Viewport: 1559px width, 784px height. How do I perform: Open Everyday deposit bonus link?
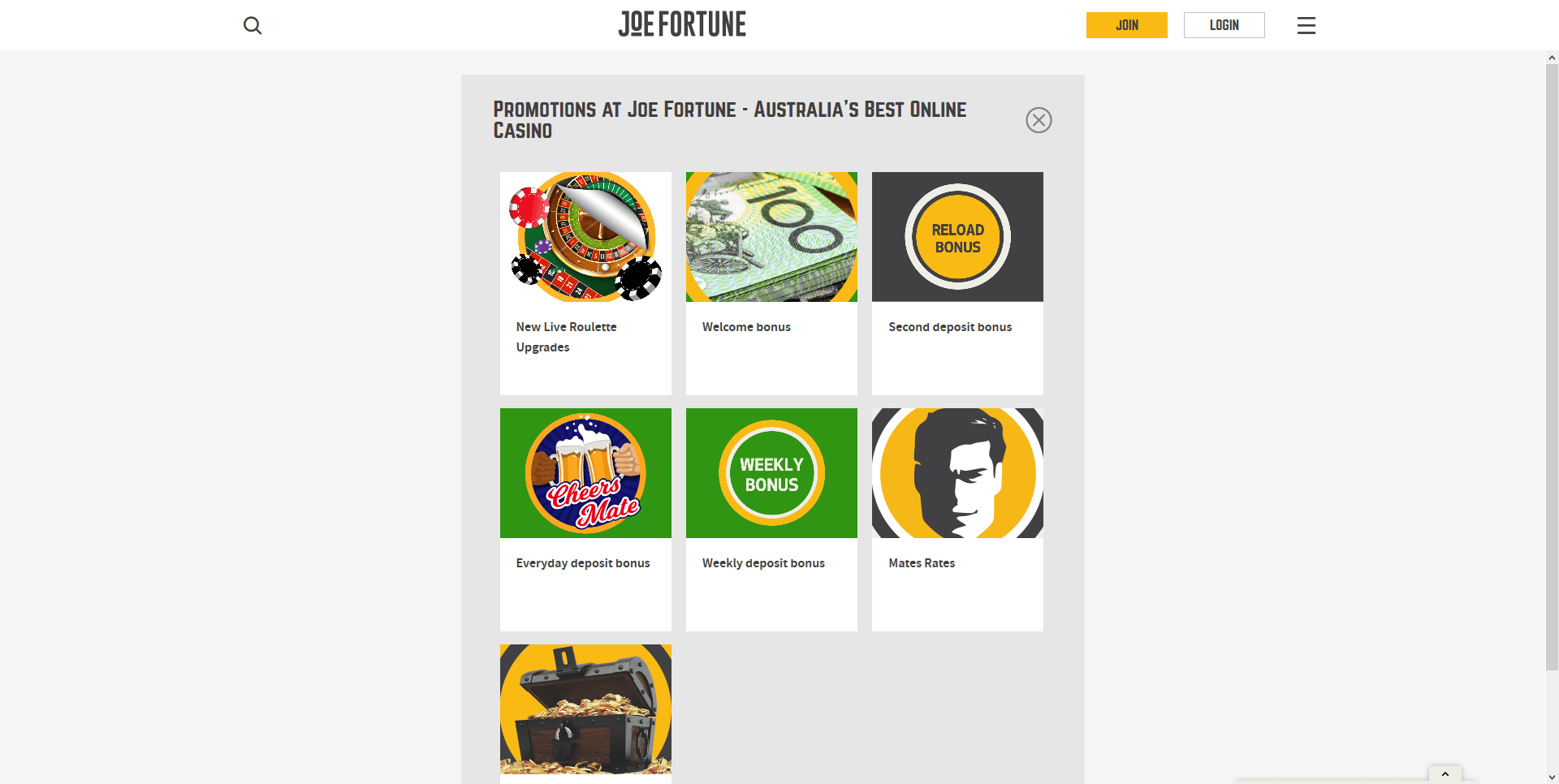tap(583, 563)
